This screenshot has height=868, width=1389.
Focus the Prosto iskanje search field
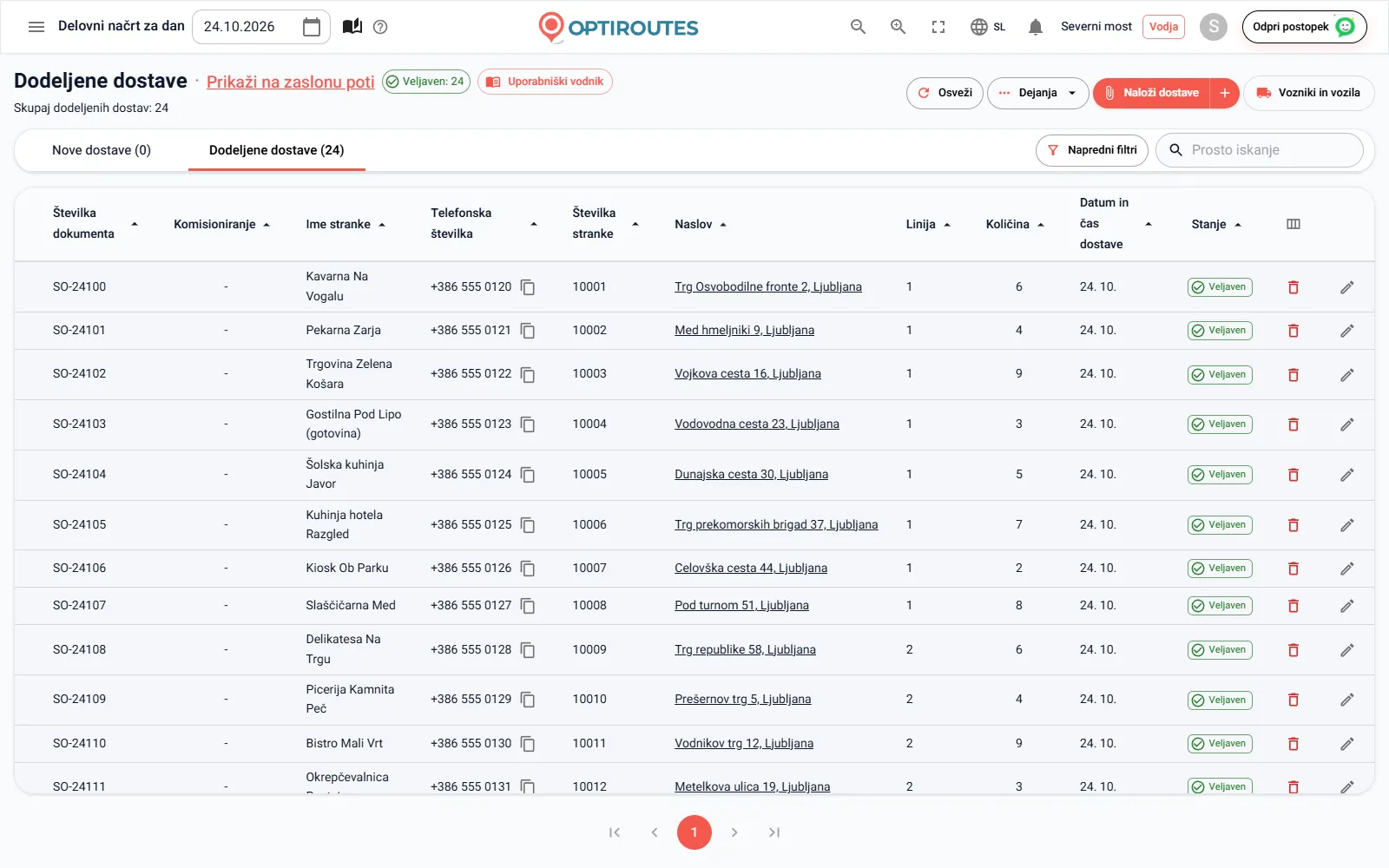coord(1260,150)
